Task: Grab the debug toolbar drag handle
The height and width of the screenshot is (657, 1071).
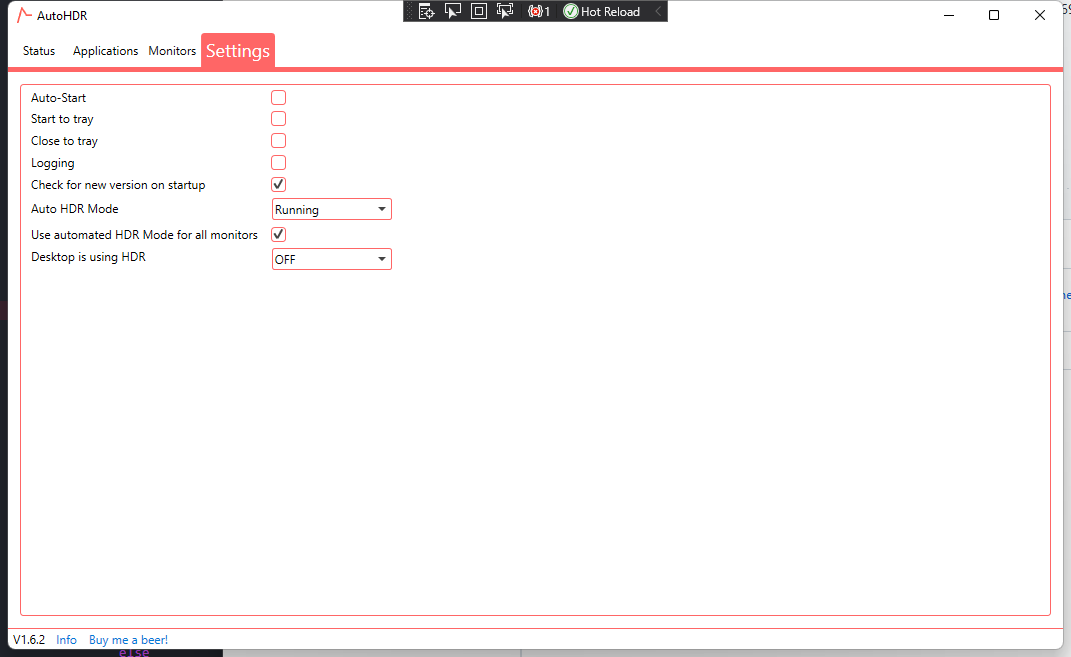Action: 410,11
